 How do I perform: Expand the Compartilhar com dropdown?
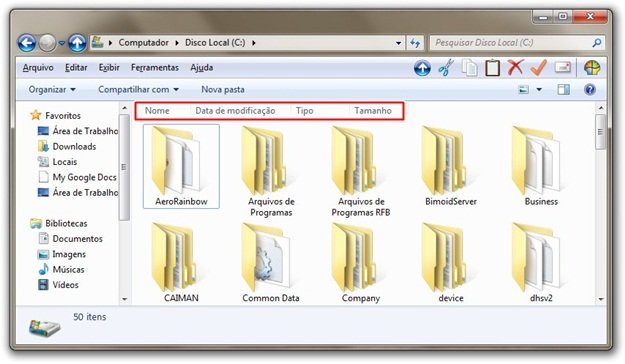pos(138,89)
